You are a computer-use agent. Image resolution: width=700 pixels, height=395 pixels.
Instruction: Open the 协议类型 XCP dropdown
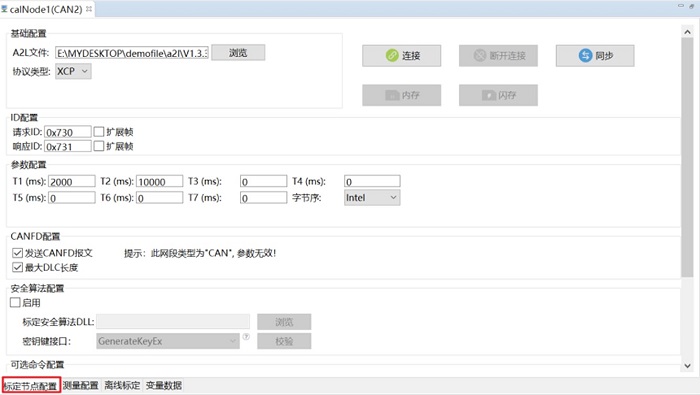(x=73, y=71)
